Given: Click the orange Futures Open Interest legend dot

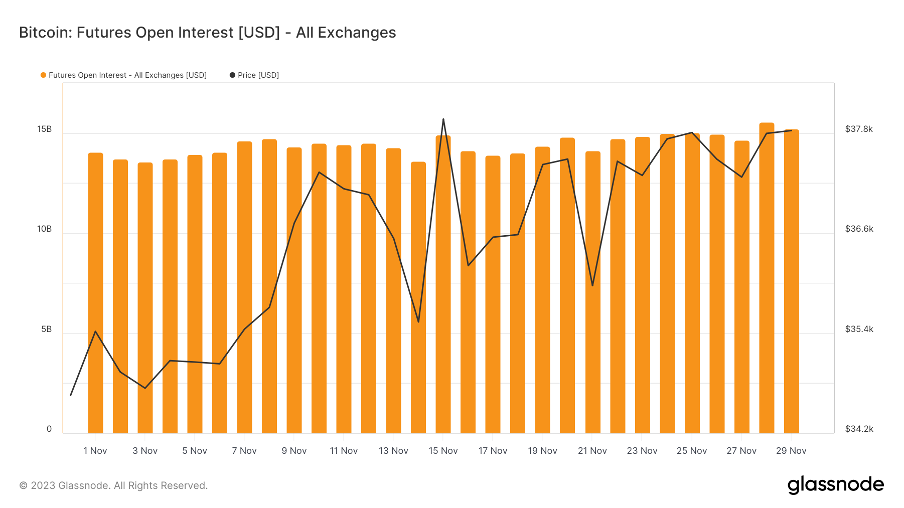Looking at the screenshot, I should click(x=43, y=75).
